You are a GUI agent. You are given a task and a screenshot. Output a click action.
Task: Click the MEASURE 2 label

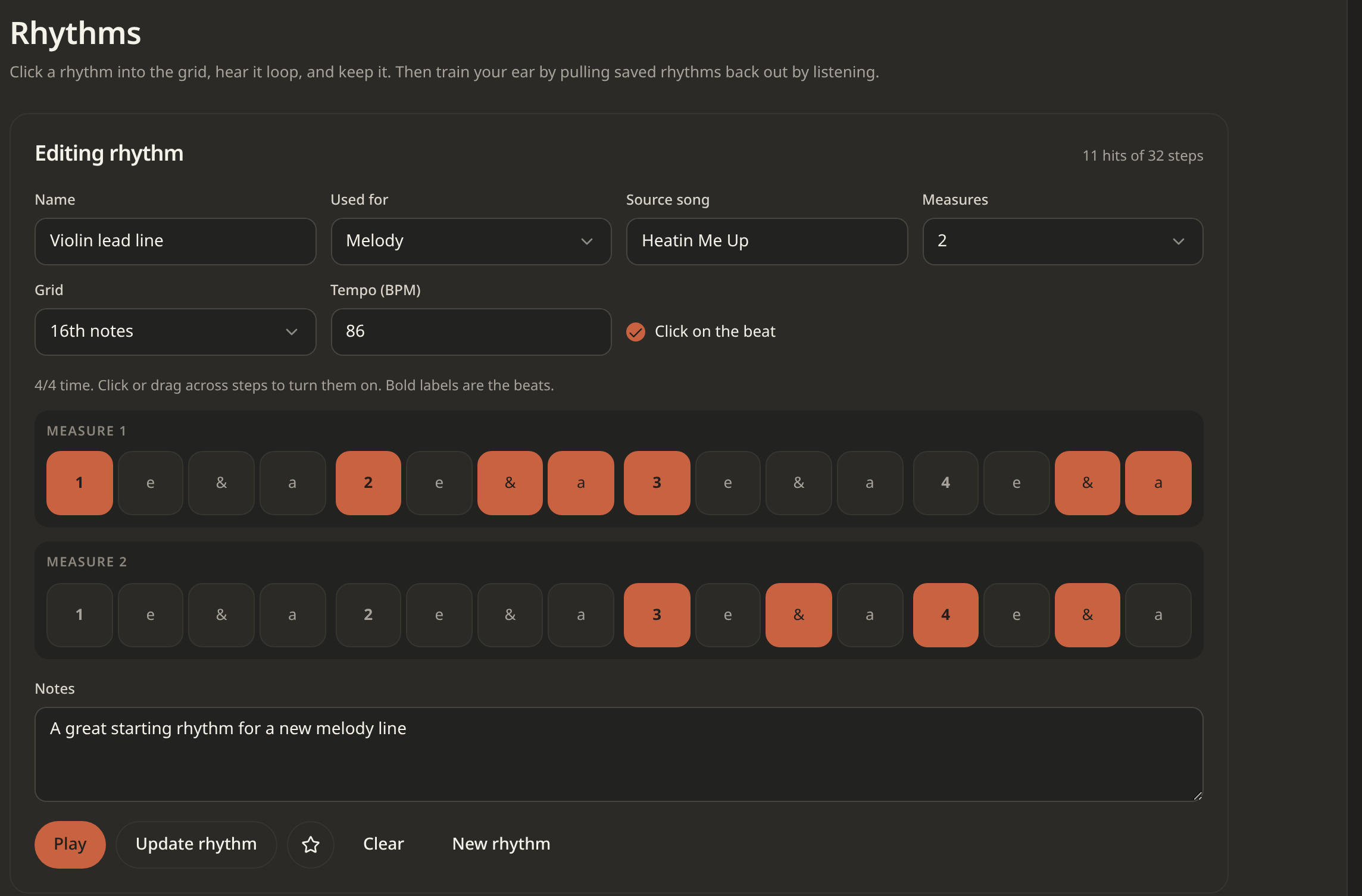[87, 562]
